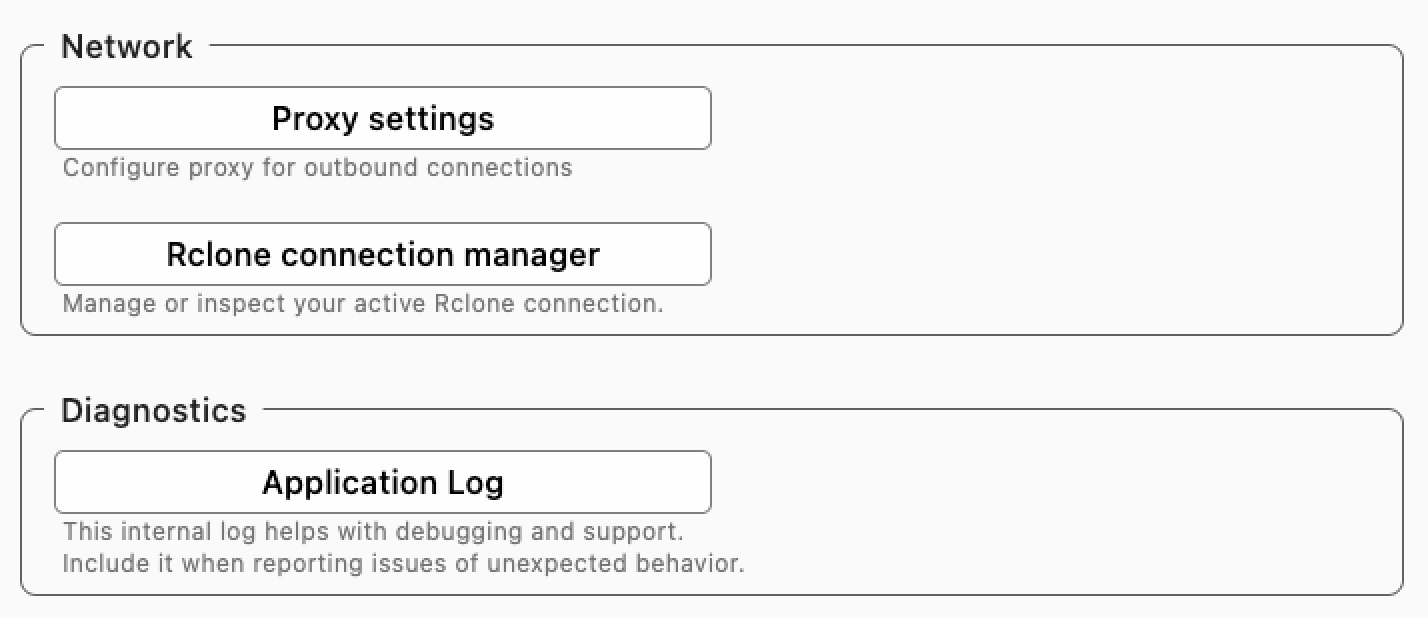This screenshot has width=1428, height=618.
Task: Click the Rclone connection description text
Action: [364, 303]
